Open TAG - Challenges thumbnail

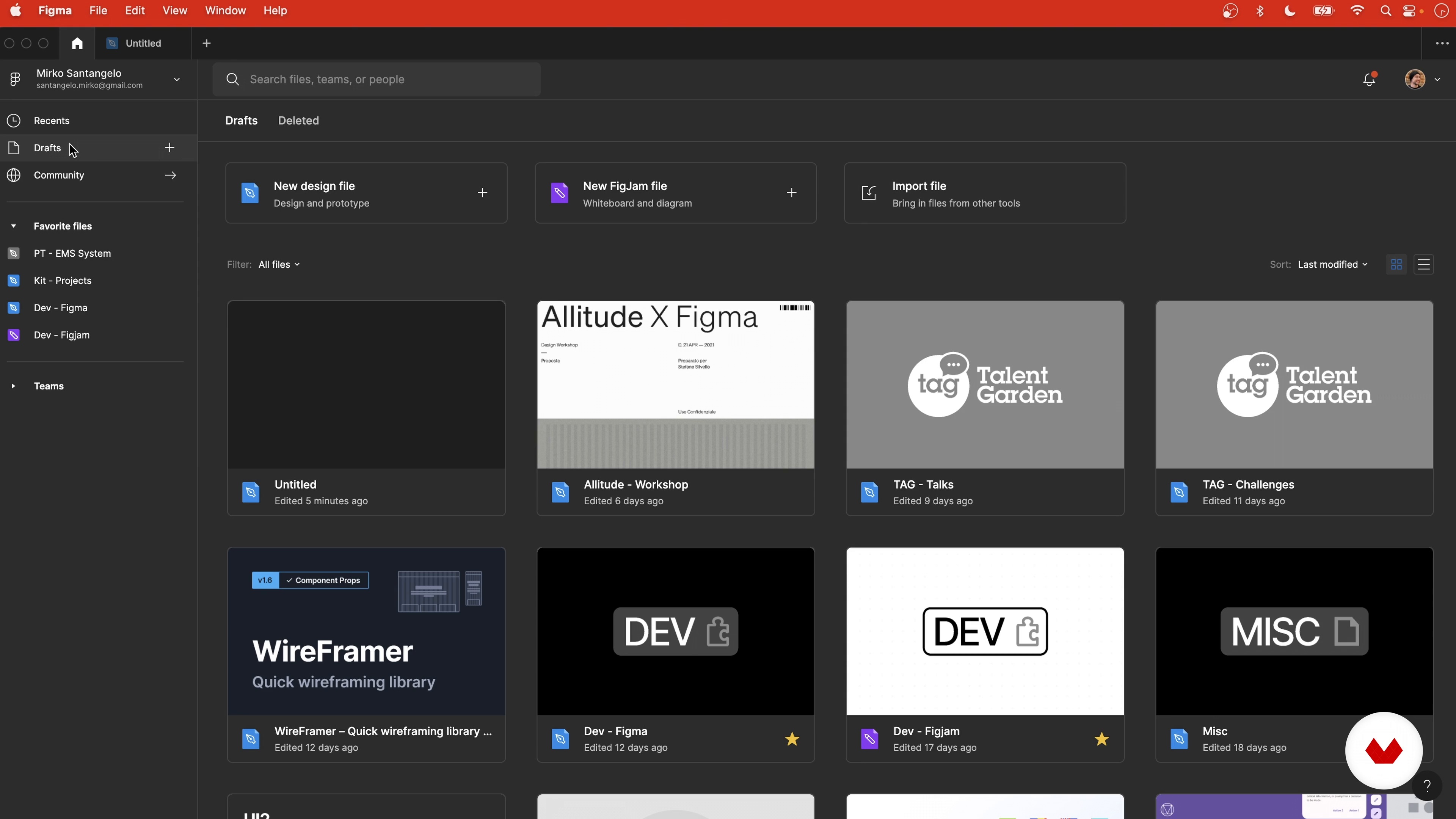(x=1294, y=384)
